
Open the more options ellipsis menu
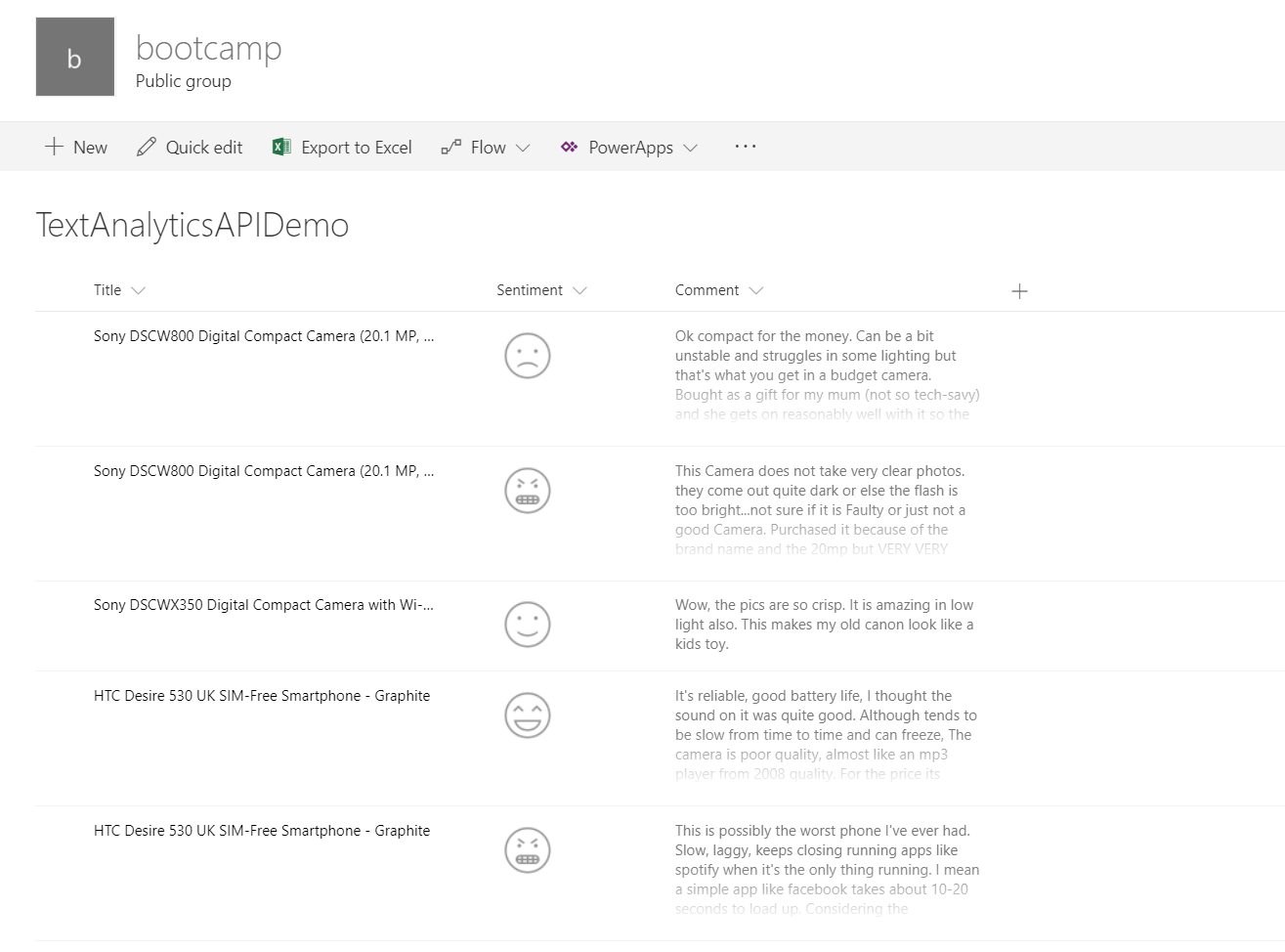pos(746,147)
